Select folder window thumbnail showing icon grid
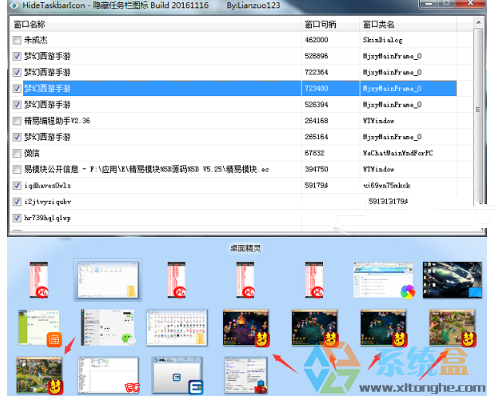 click(x=177, y=328)
